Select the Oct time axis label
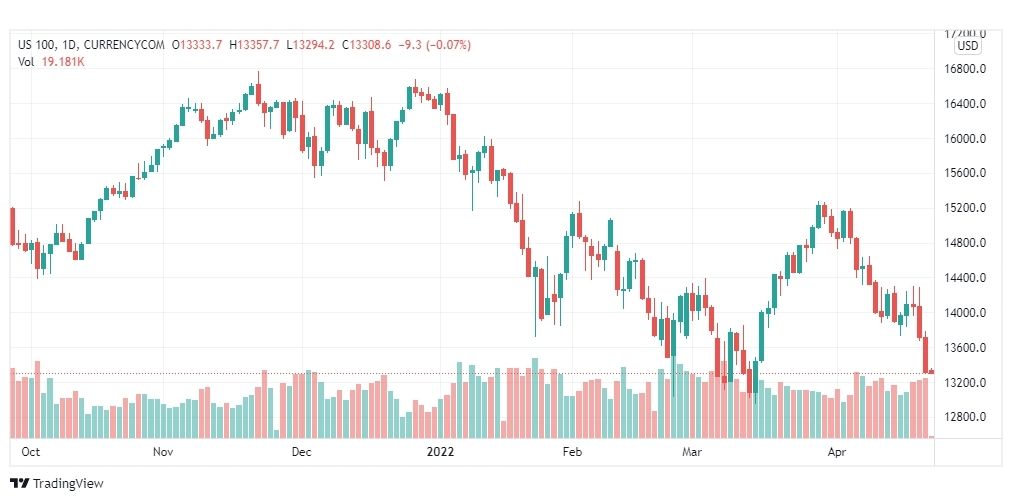This screenshot has height=501, width=1012. pos(30,451)
